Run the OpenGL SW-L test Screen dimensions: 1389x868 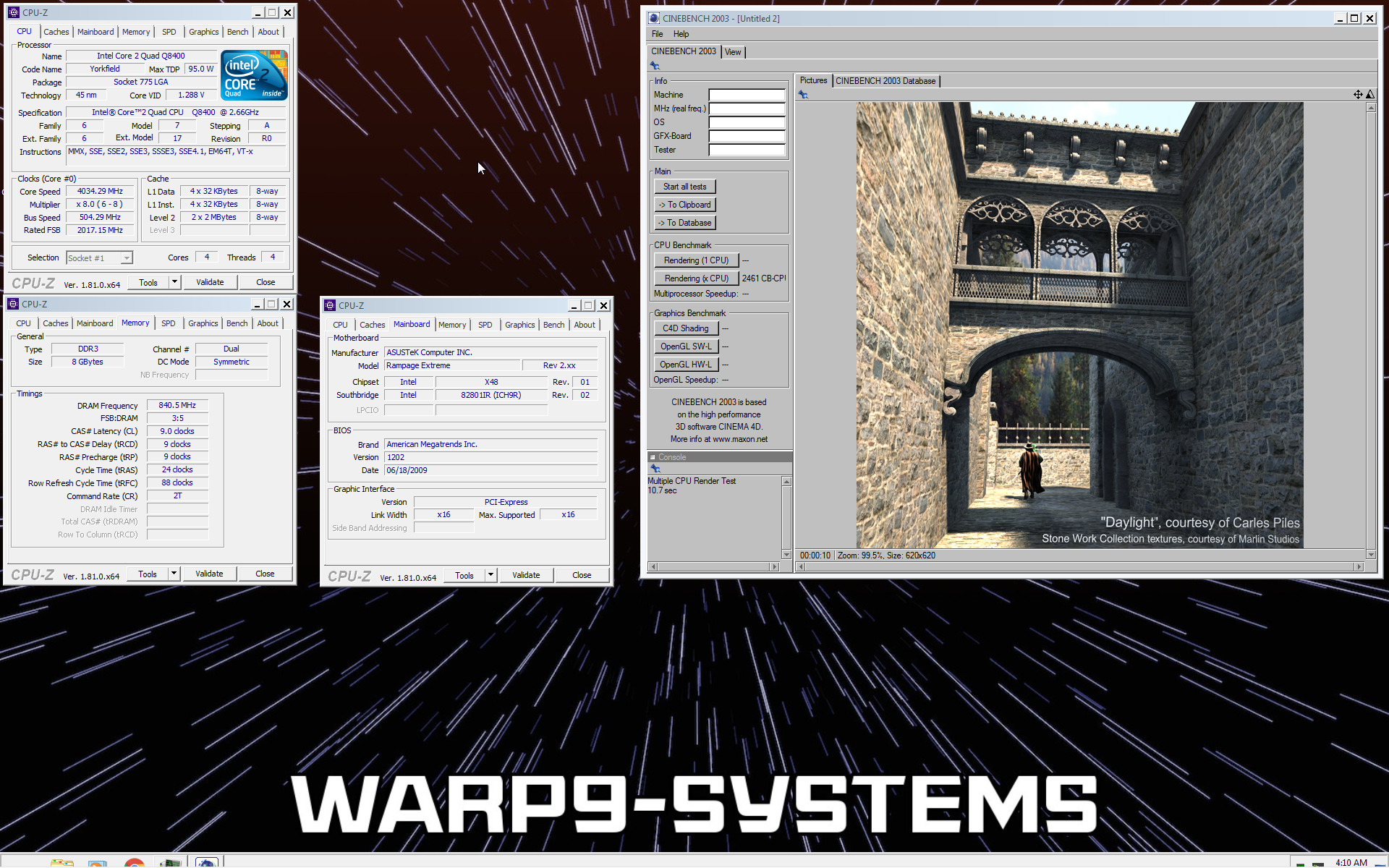tap(686, 346)
